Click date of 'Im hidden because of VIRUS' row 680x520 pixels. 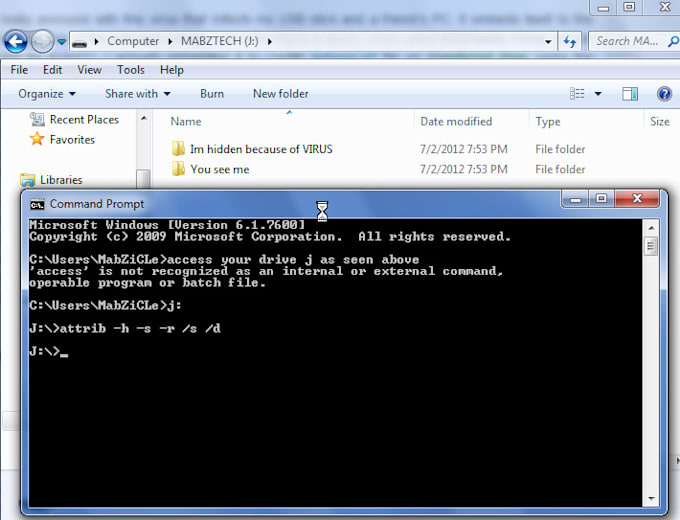[x=464, y=149]
